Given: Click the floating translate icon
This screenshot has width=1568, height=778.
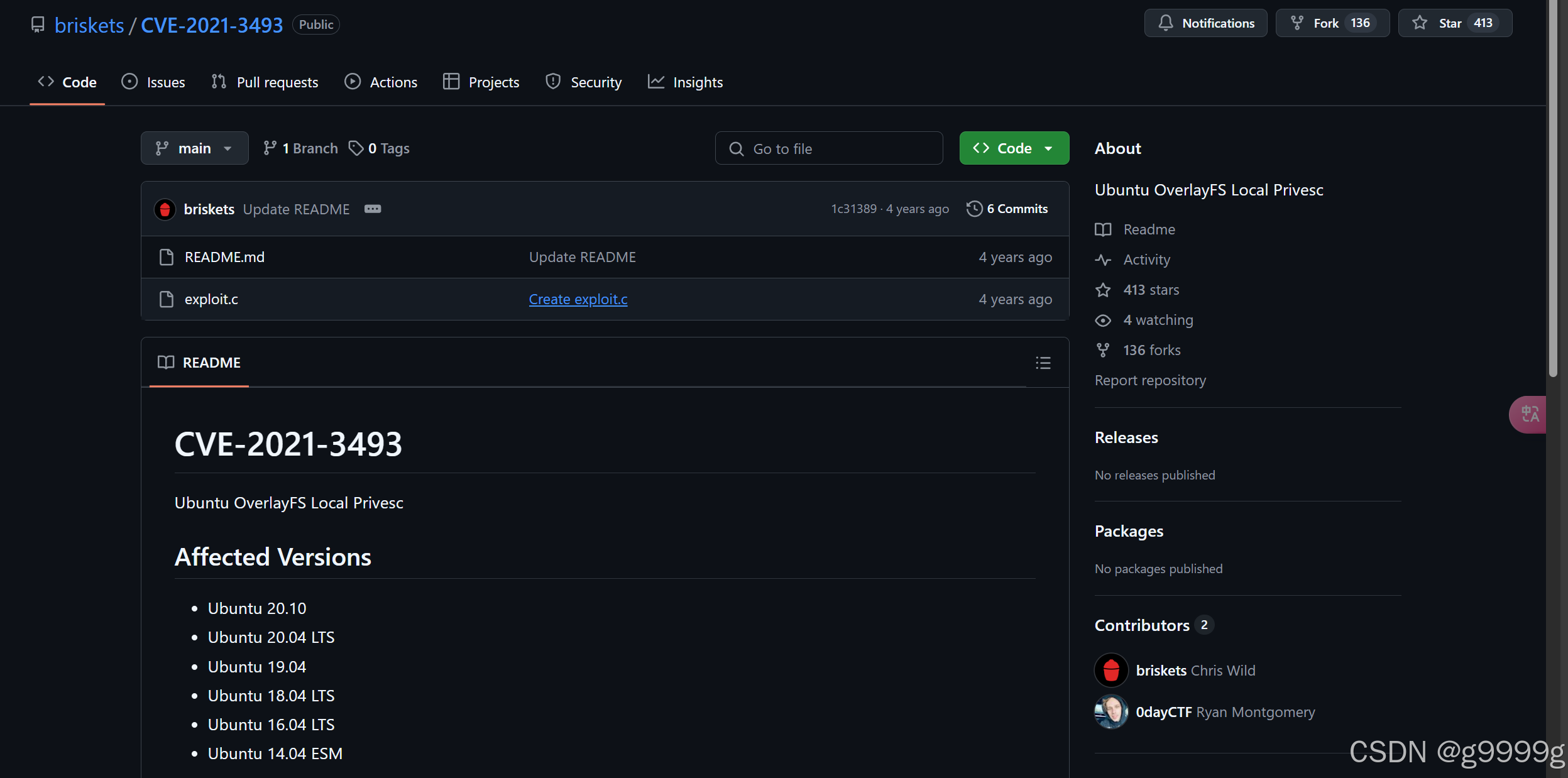Looking at the screenshot, I should pos(1529,414).
